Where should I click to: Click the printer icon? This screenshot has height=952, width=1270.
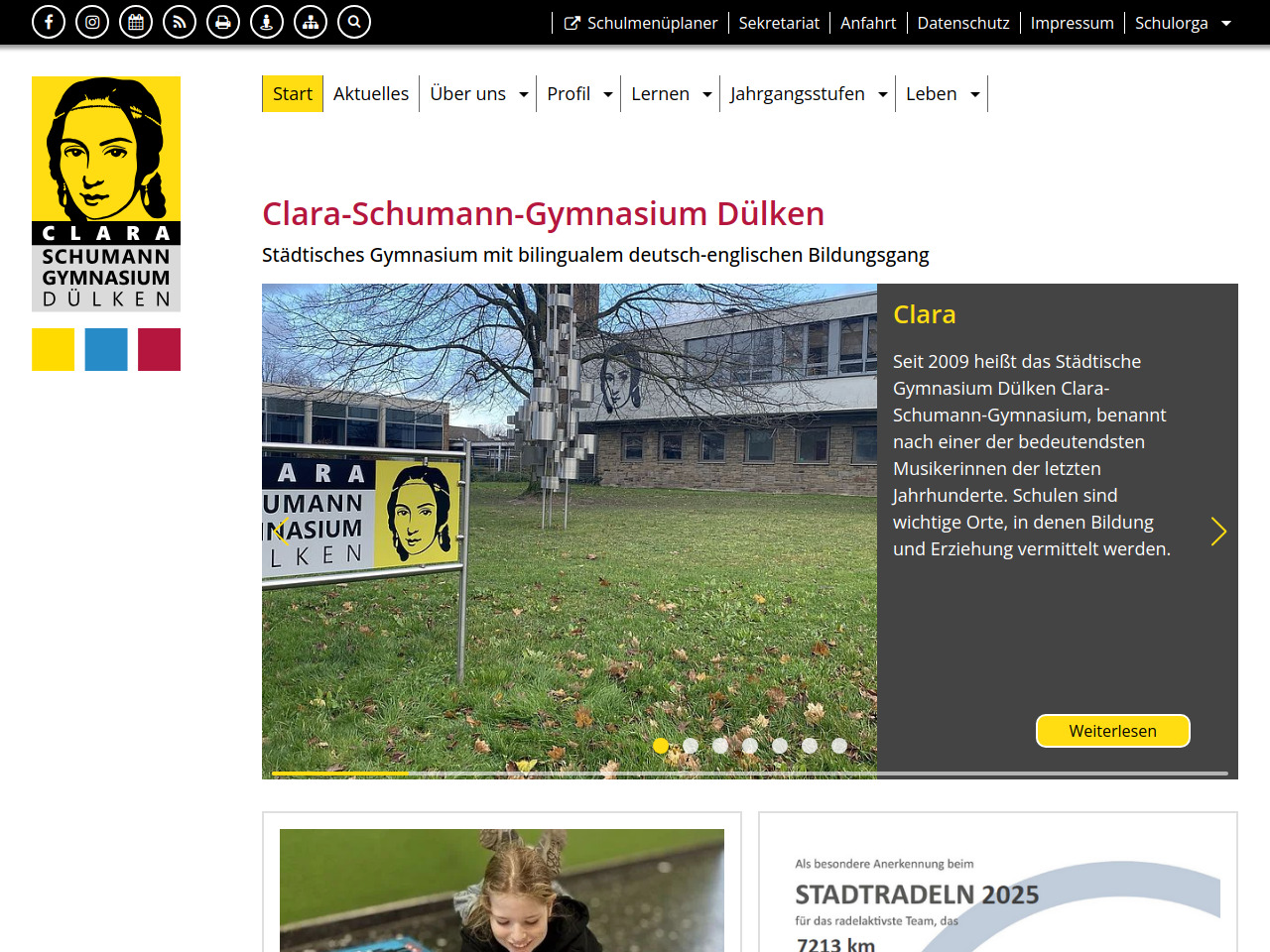[223, 22]
